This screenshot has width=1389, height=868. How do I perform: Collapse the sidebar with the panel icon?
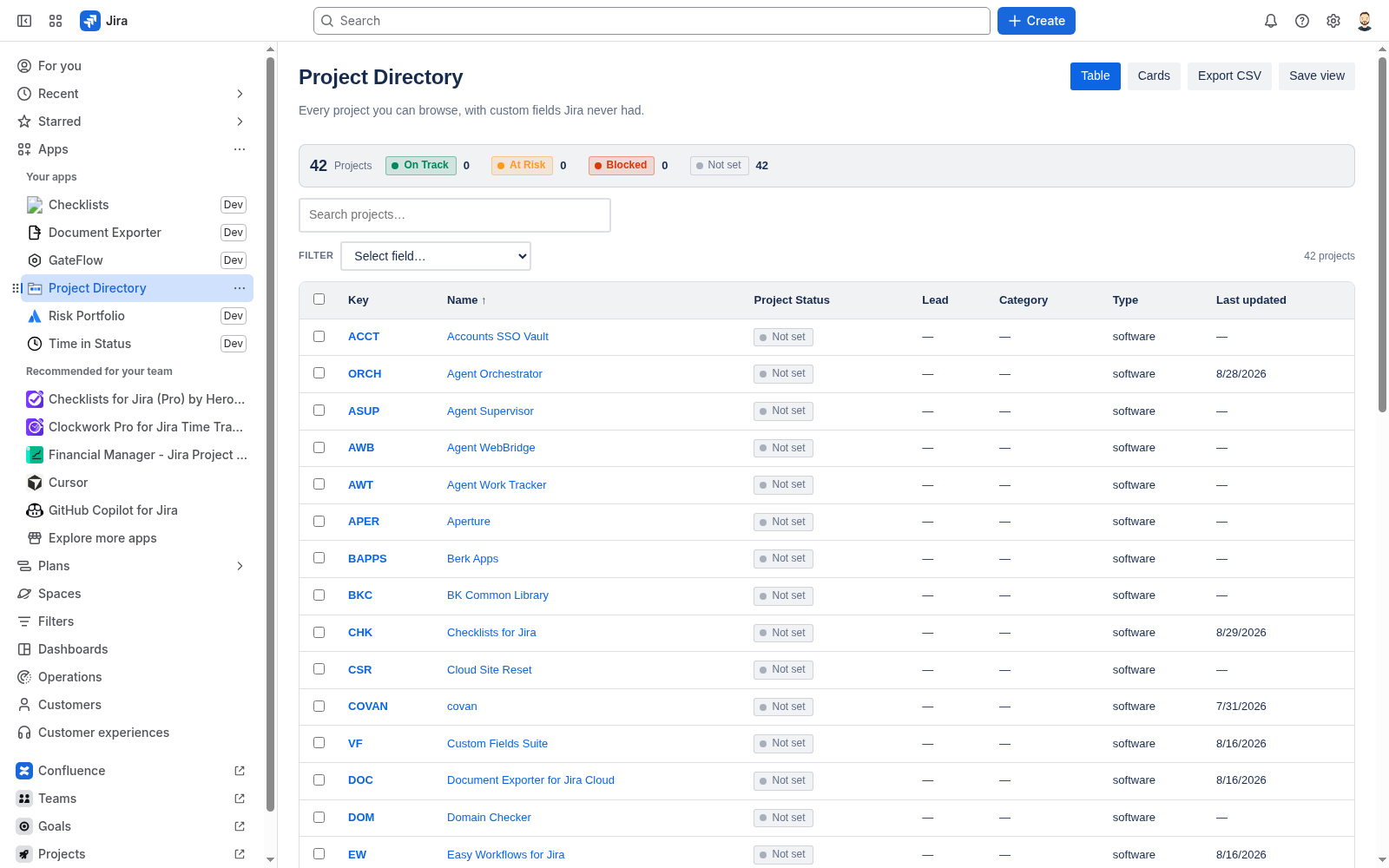click(24, 21)
